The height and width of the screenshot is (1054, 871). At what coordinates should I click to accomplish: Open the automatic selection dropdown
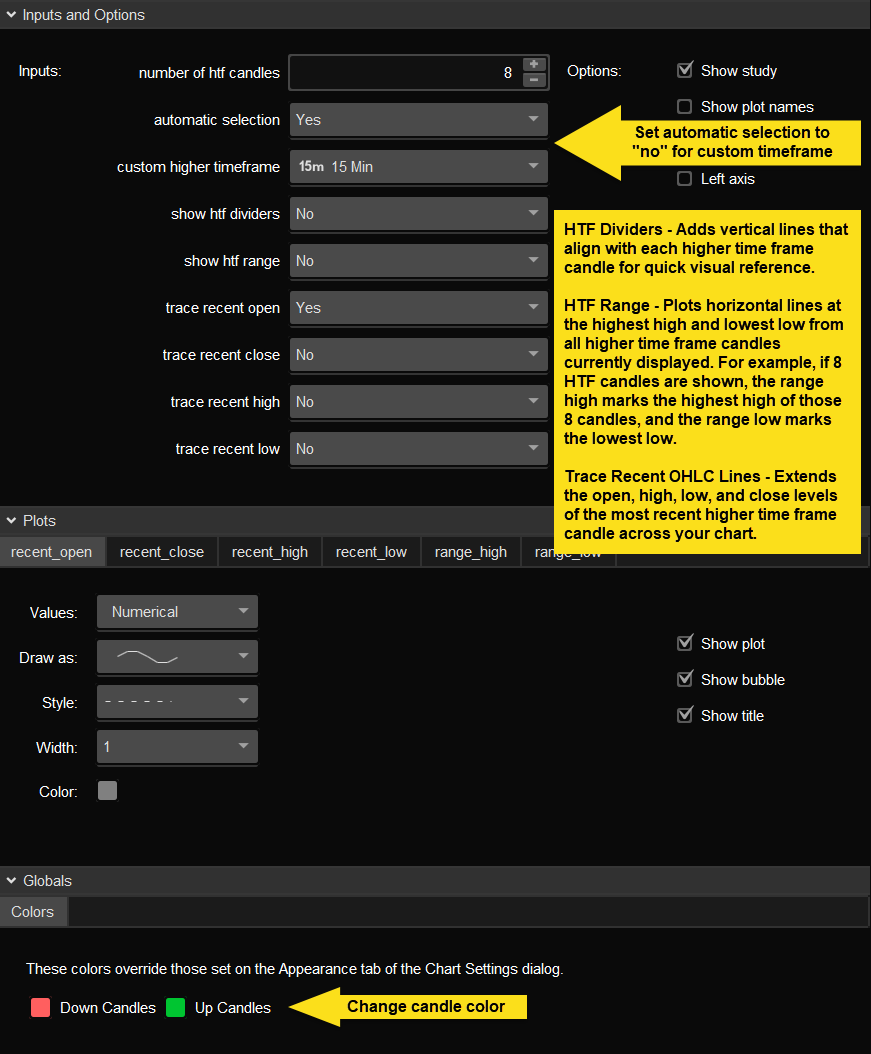click(x=418, y=120)
